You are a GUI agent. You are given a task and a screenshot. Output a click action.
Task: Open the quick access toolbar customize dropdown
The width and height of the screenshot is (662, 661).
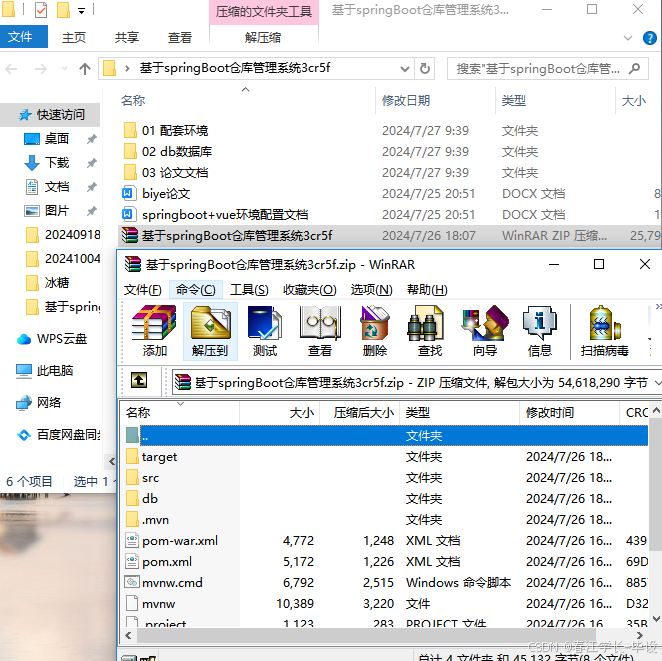click(x=81, y=11)
